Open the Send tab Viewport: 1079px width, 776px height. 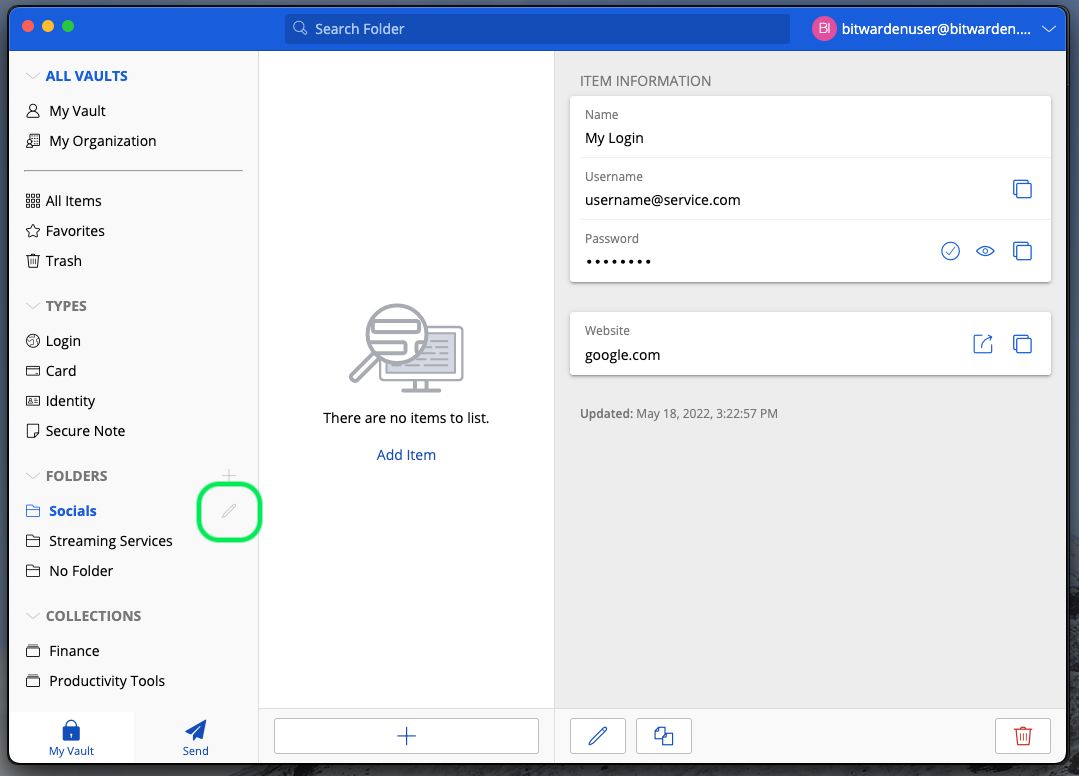[x=195, y=737]
